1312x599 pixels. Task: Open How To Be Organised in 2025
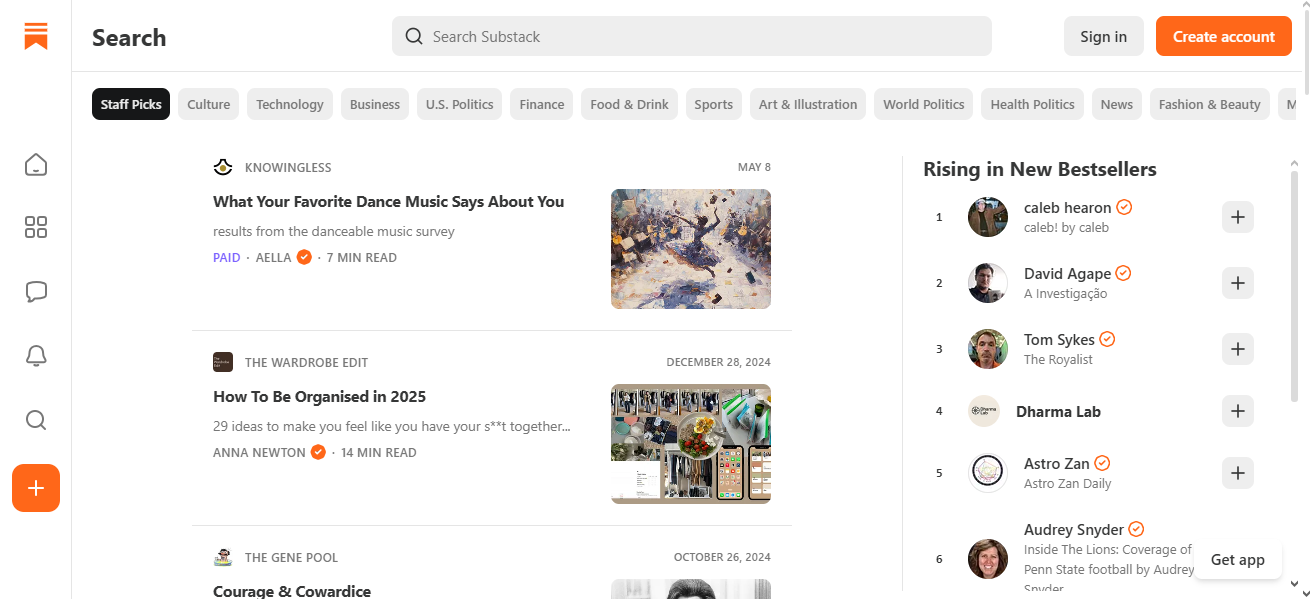[x=319, y=397]
